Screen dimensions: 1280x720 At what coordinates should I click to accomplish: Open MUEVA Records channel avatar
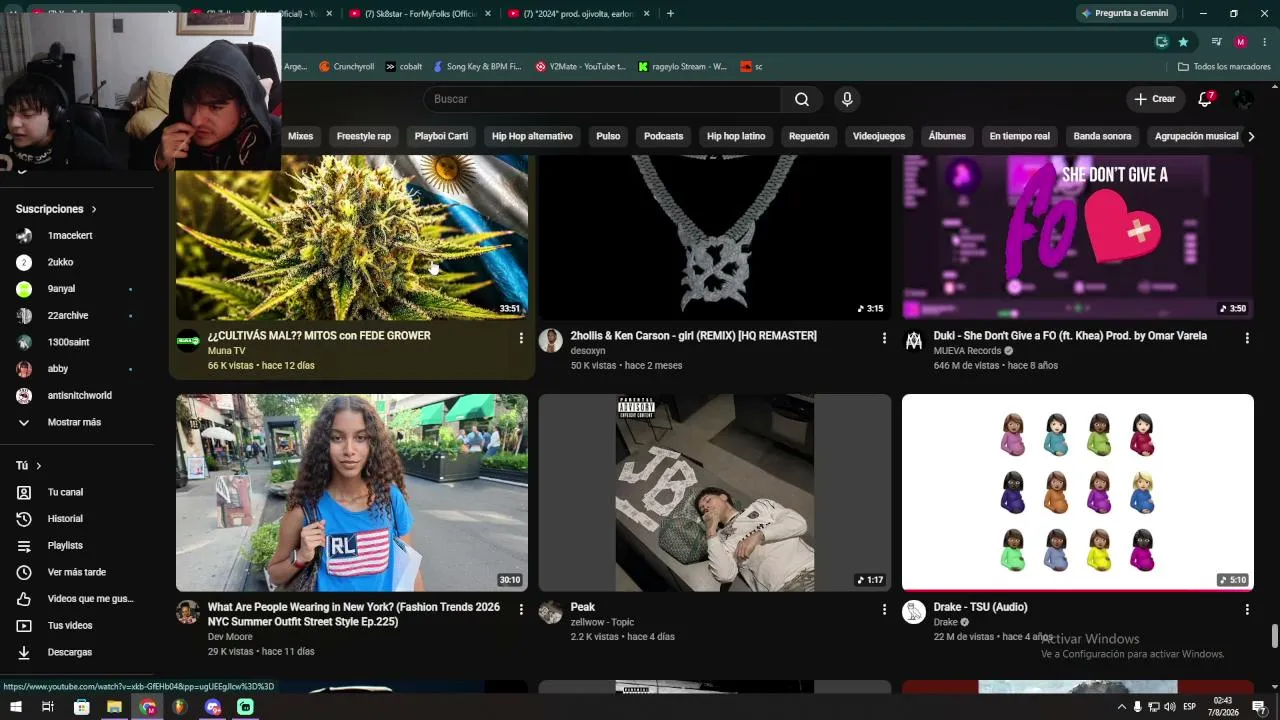click(914, 341)
